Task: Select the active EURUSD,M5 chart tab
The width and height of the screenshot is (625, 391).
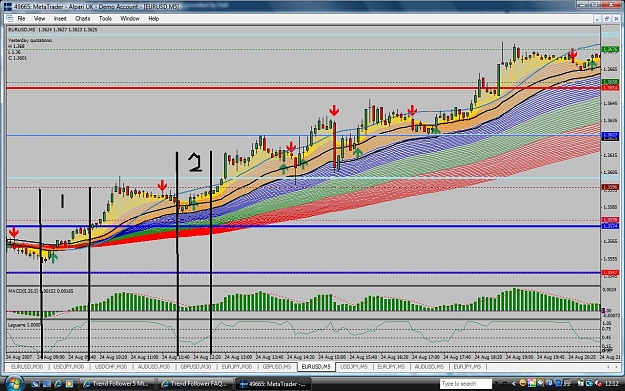Action: pos(316,366)
